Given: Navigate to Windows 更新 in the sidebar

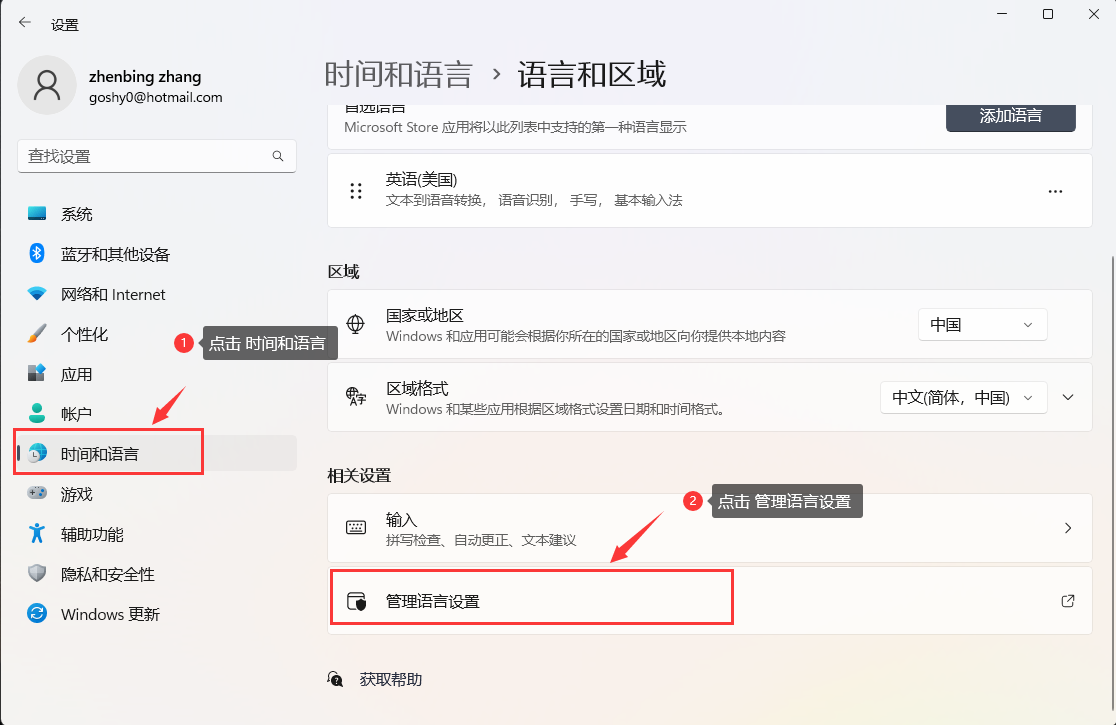Looking at the screenshot, I should (x=110, y=614).
